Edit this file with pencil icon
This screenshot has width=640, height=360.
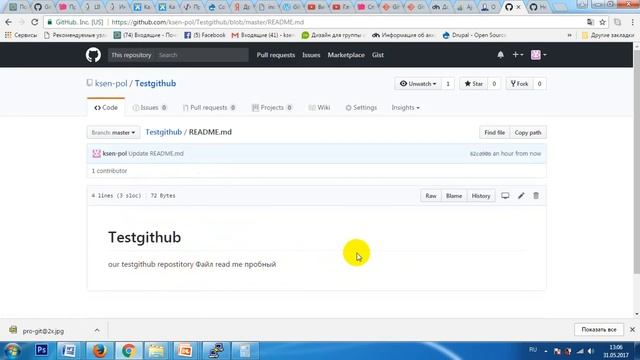pyautogui.click(x=521, y=196)
